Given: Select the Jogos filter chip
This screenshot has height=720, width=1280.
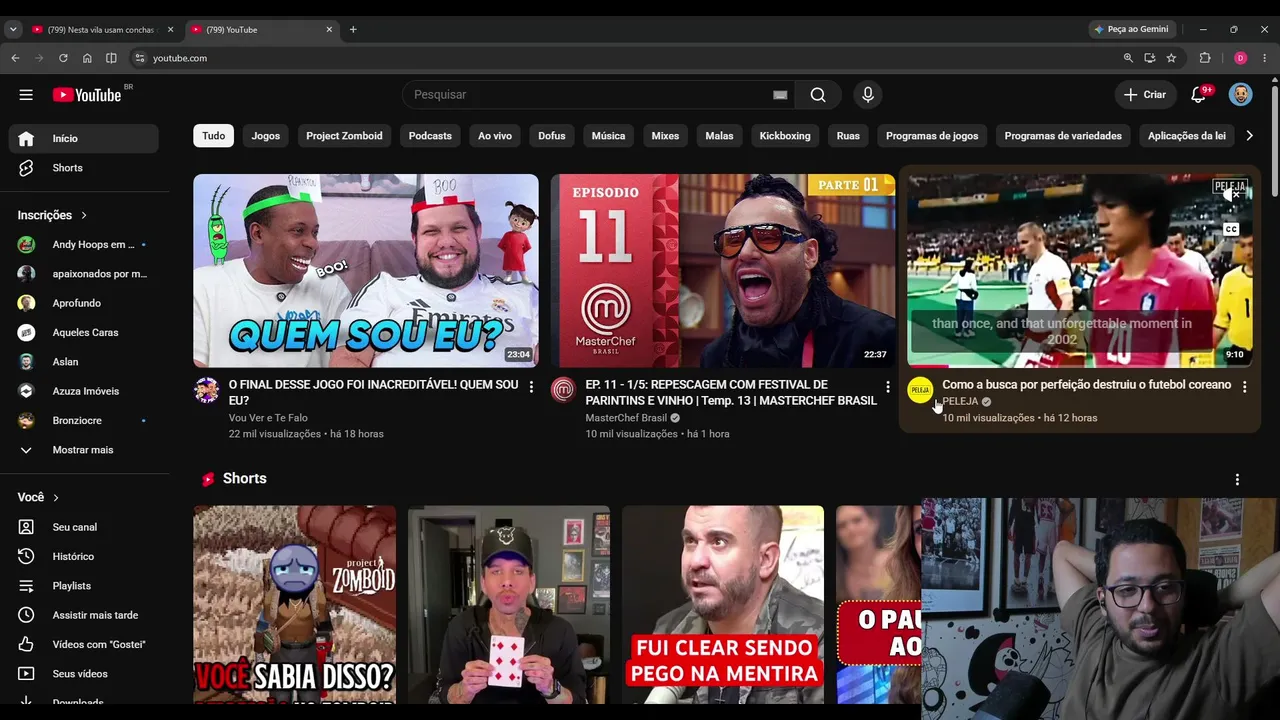Looking at the screenshot, I should click(x=266, y=136).
